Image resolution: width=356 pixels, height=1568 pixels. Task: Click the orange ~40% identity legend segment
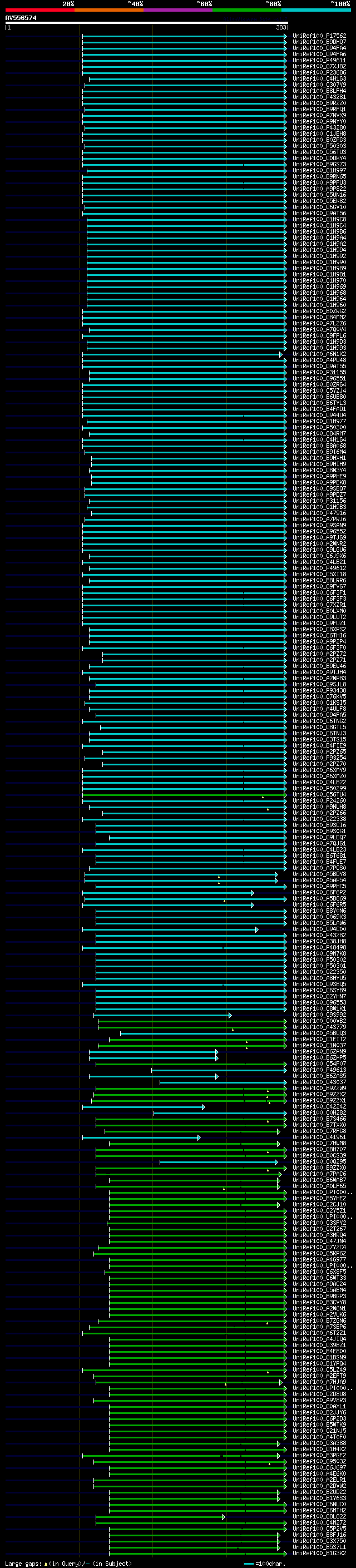coord(109,10)
